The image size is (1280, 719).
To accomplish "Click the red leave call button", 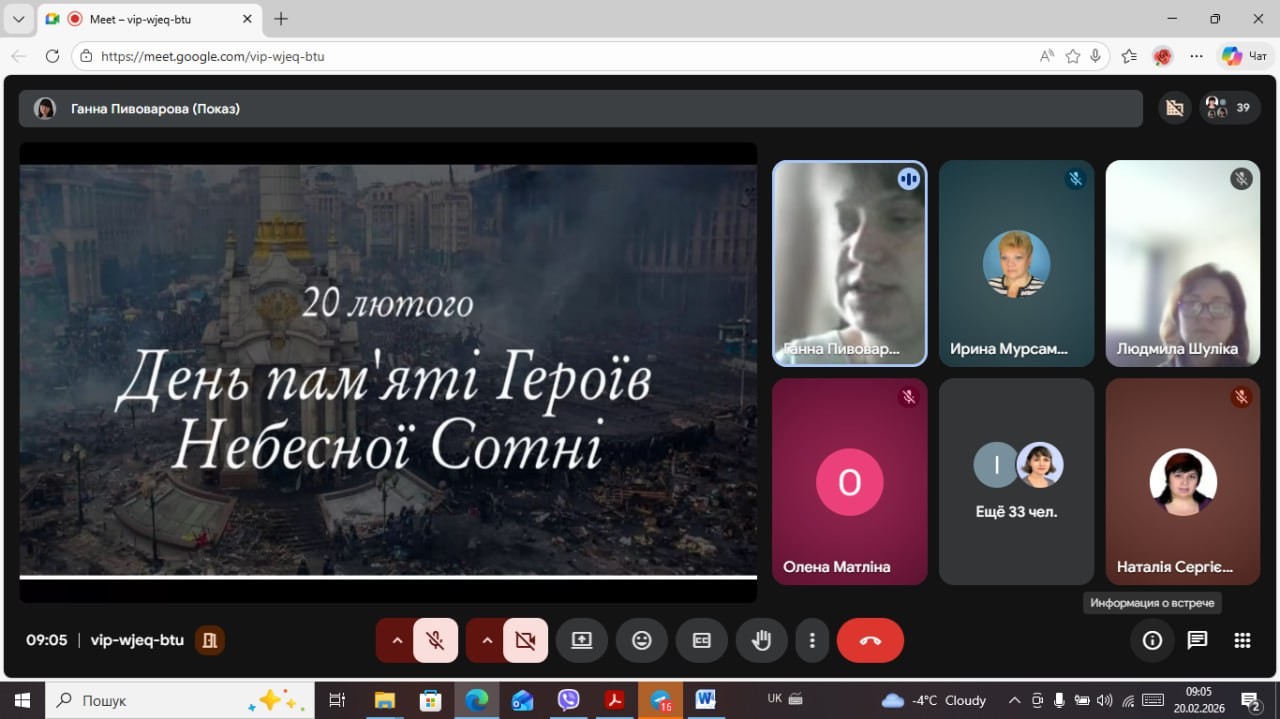I will coord(870,641).
